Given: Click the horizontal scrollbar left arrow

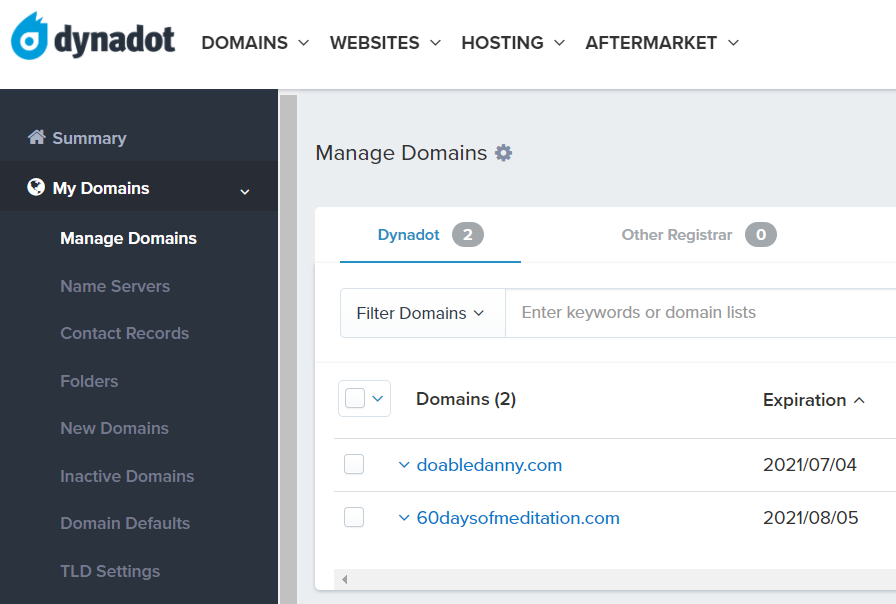Looking at the screenshot, I should pyautogui.click(x=344, y=579).
